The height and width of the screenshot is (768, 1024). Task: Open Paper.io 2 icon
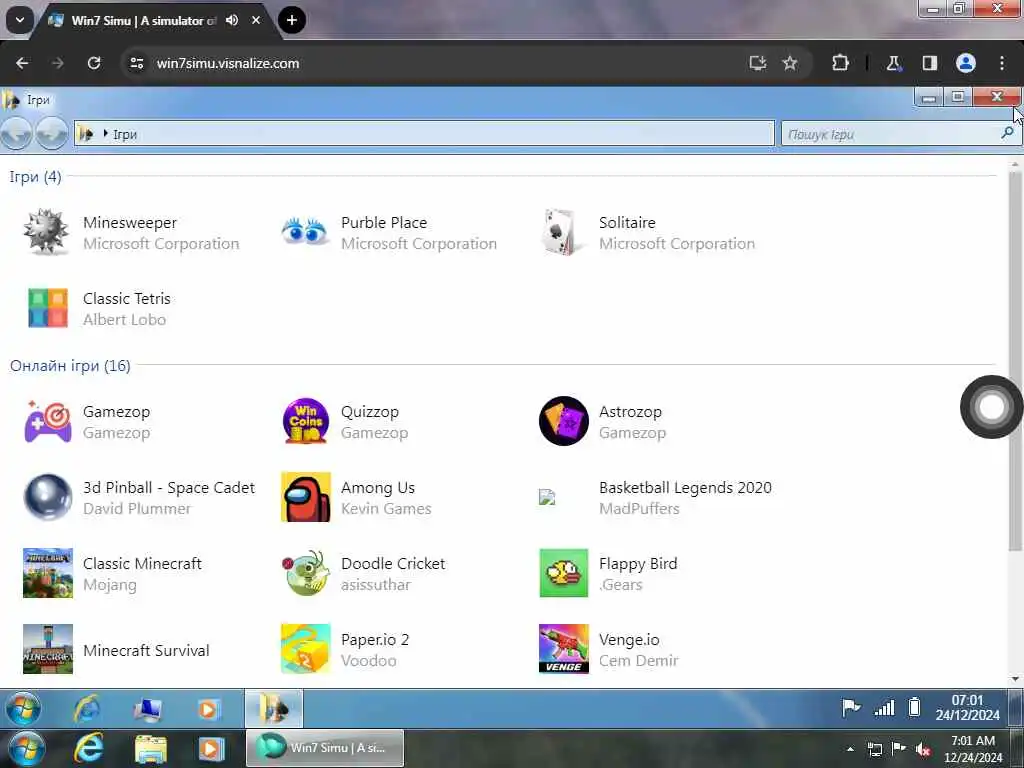pyautogui.click(x=306, y=649)
